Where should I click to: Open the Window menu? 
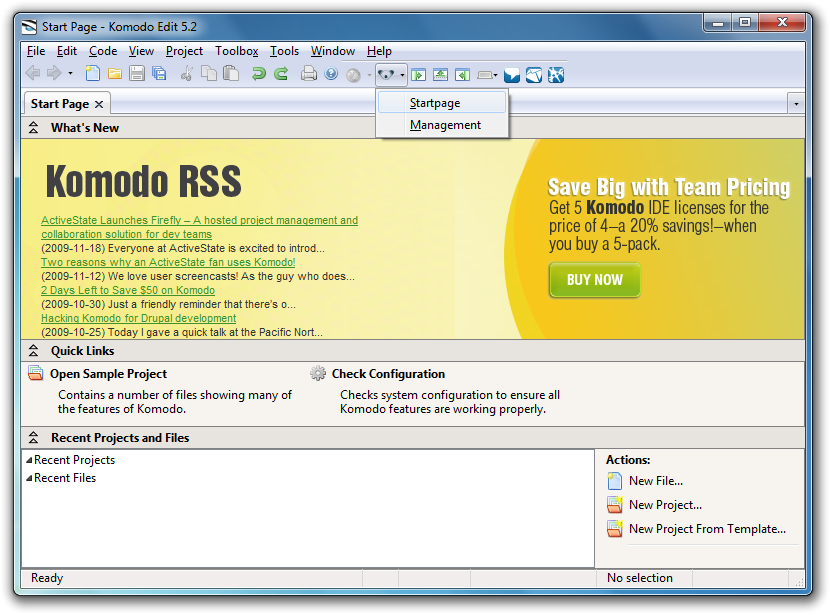coord(332,51)
